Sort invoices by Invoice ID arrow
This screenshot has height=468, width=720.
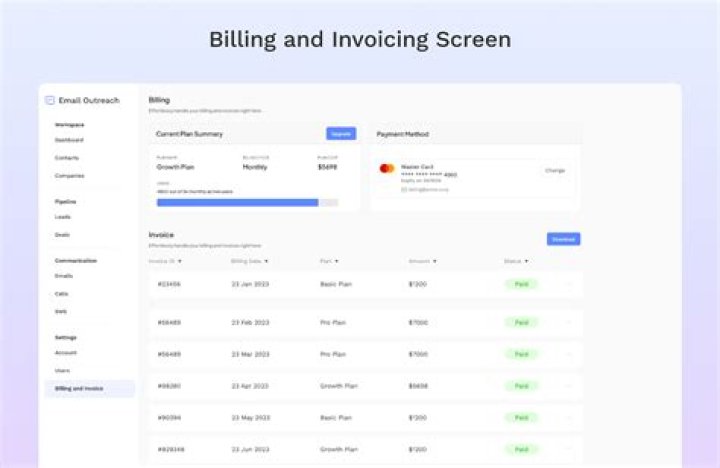180,261
